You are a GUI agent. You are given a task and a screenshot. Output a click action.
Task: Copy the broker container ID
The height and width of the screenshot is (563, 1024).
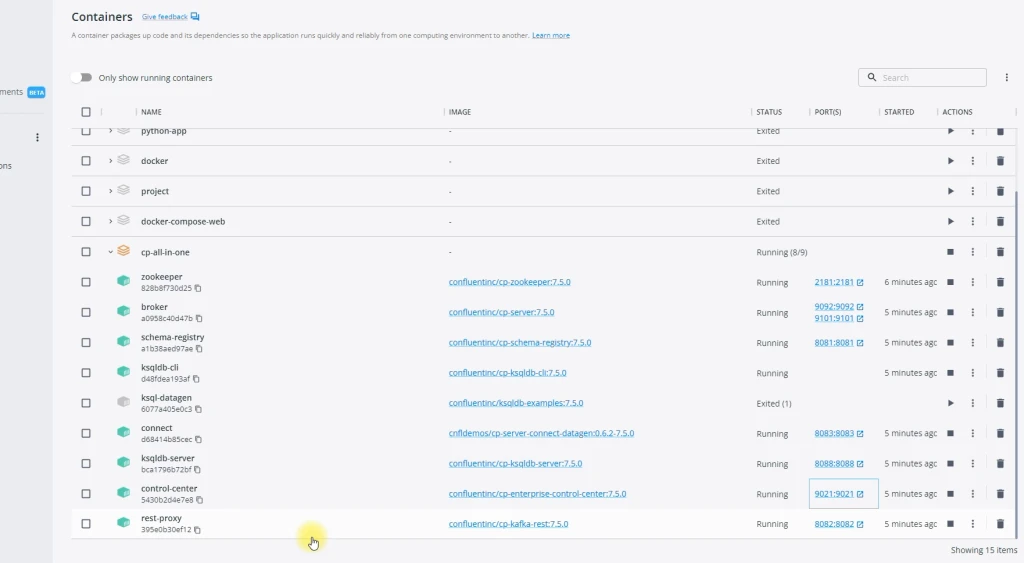pyautogui.click(x=199, y=319)
